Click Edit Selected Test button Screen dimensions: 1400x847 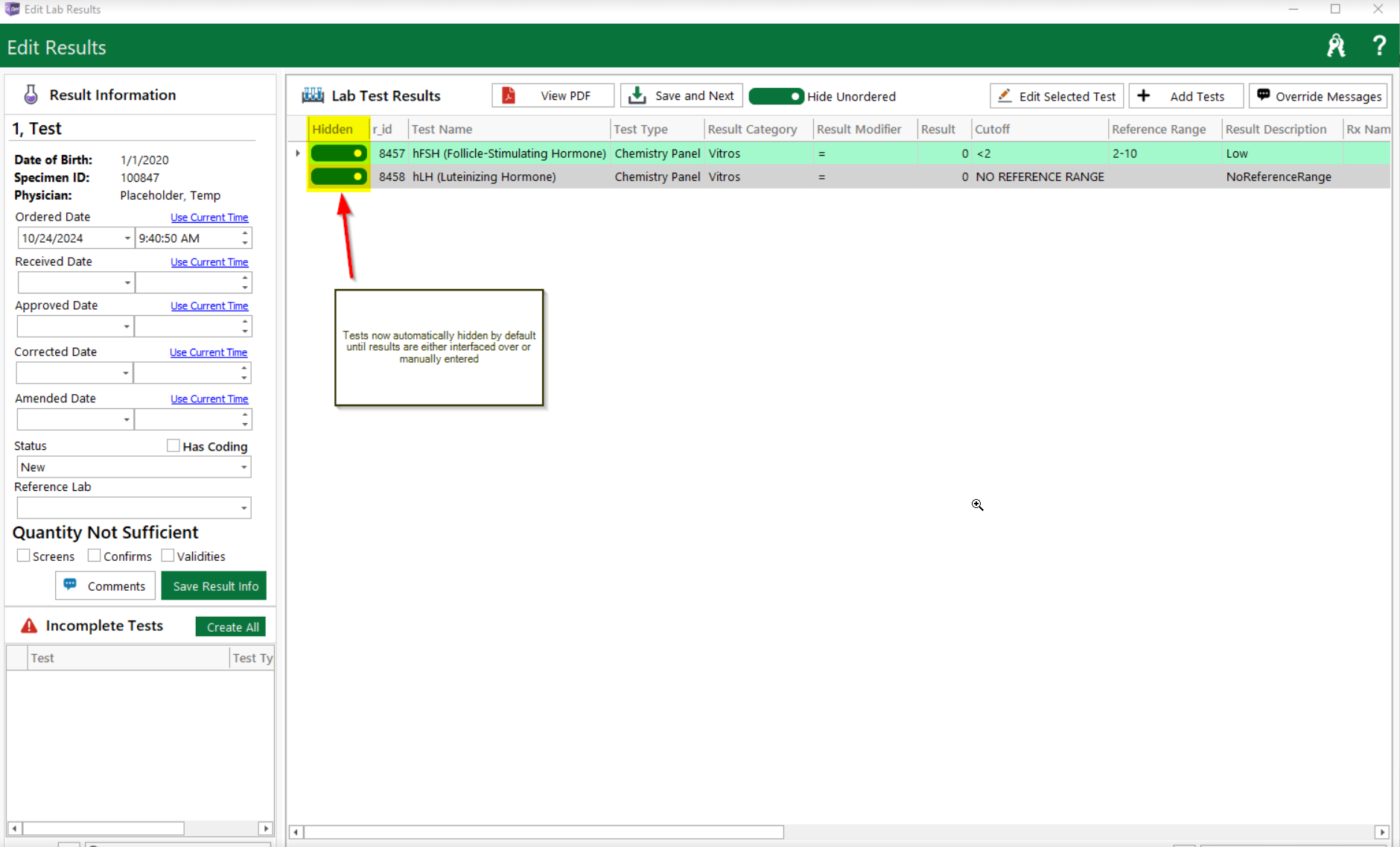point(1057,96)
